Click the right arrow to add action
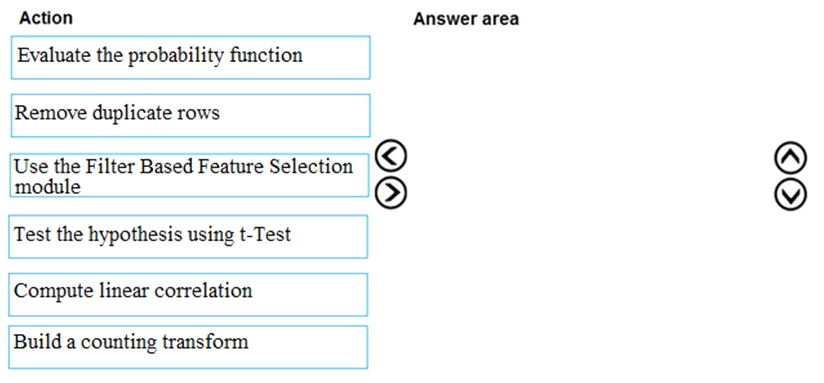 [392, 193]
